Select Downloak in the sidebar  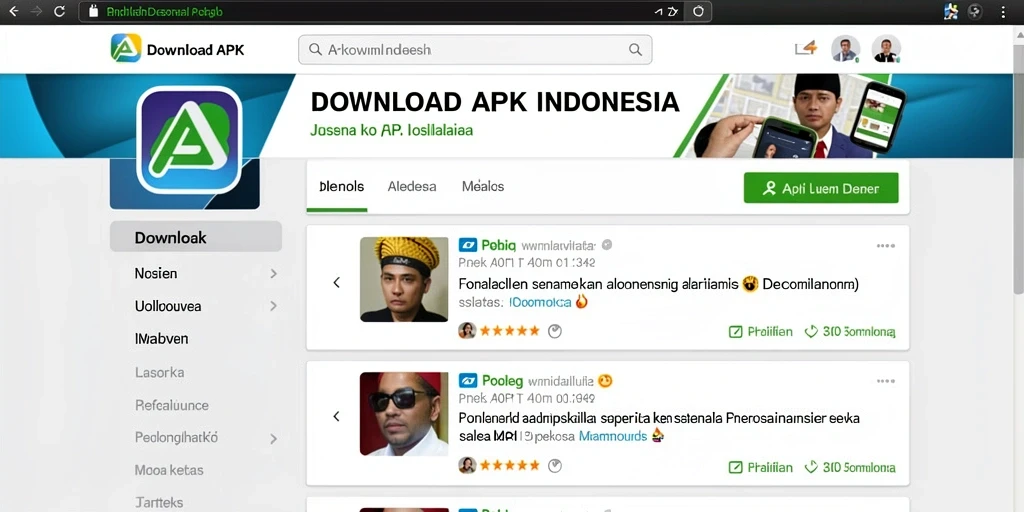[x=196, y=237]
